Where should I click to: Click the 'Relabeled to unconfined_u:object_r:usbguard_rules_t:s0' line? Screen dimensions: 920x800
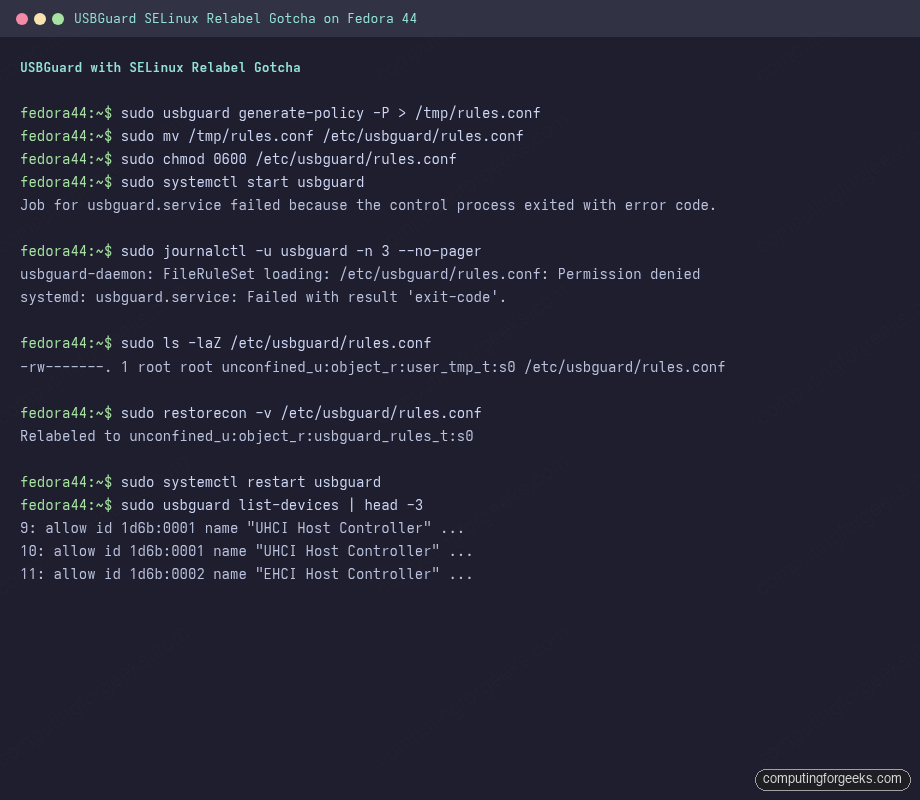coord(247,436)
